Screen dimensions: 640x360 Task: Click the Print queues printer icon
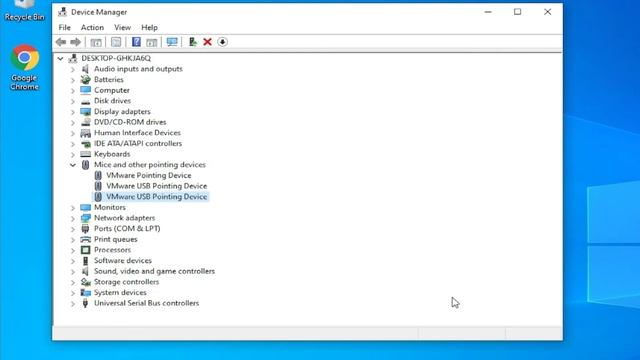tap(85, 239)
